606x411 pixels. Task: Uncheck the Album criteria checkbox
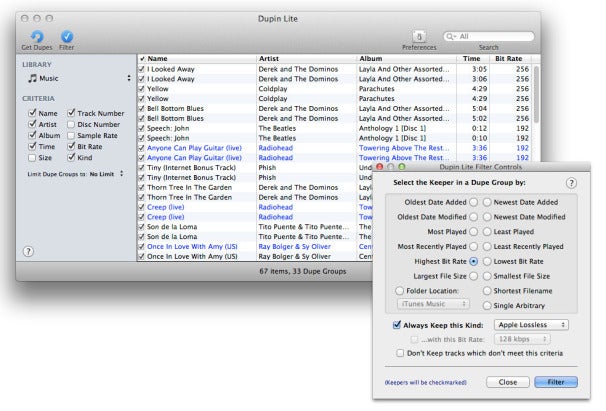tap(32, 135)
